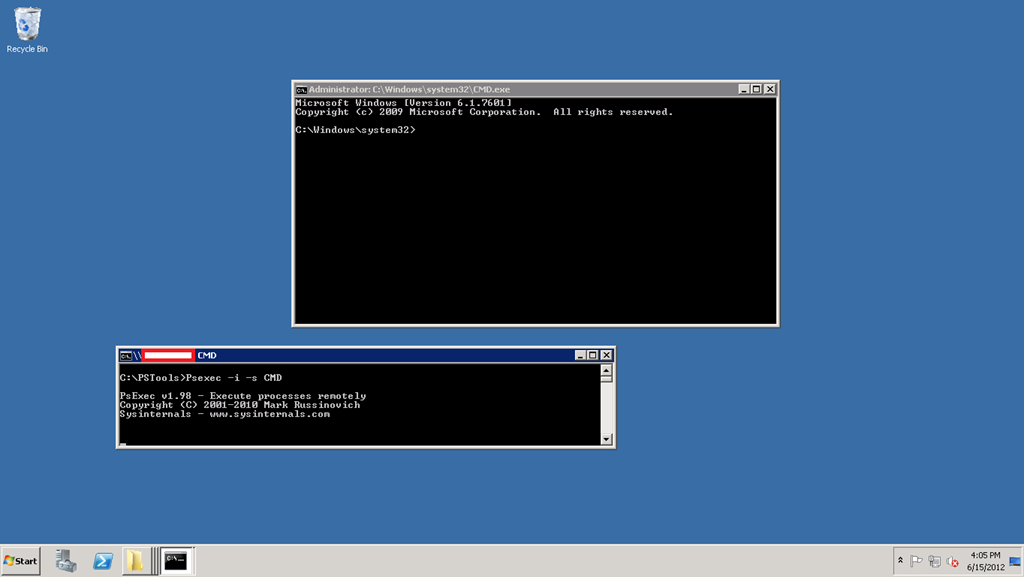The height and width of the screenshot is (577, 1024).
Task: Click the Copyright (c) 2009 Microsoft Corporation line
Action: (x=484, y=112)
